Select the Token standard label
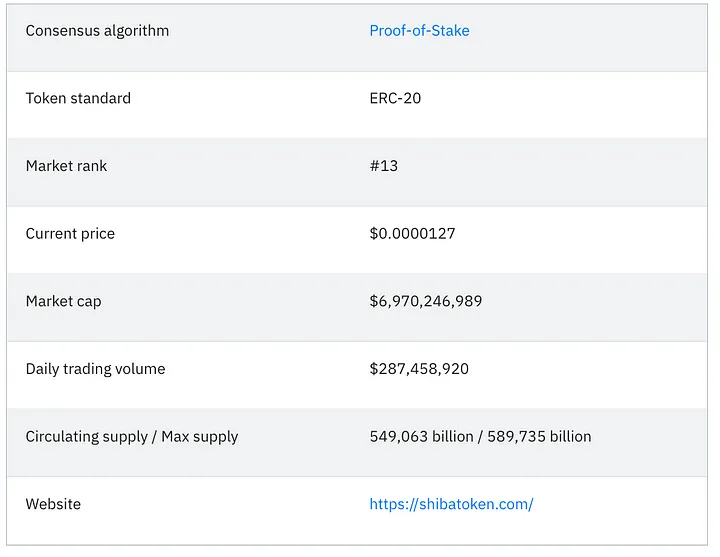 point(78,98)
